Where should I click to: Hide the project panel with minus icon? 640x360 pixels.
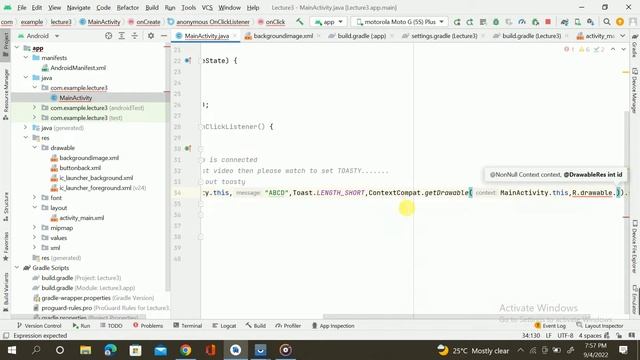pyautogui.click(x=164, y=36)
